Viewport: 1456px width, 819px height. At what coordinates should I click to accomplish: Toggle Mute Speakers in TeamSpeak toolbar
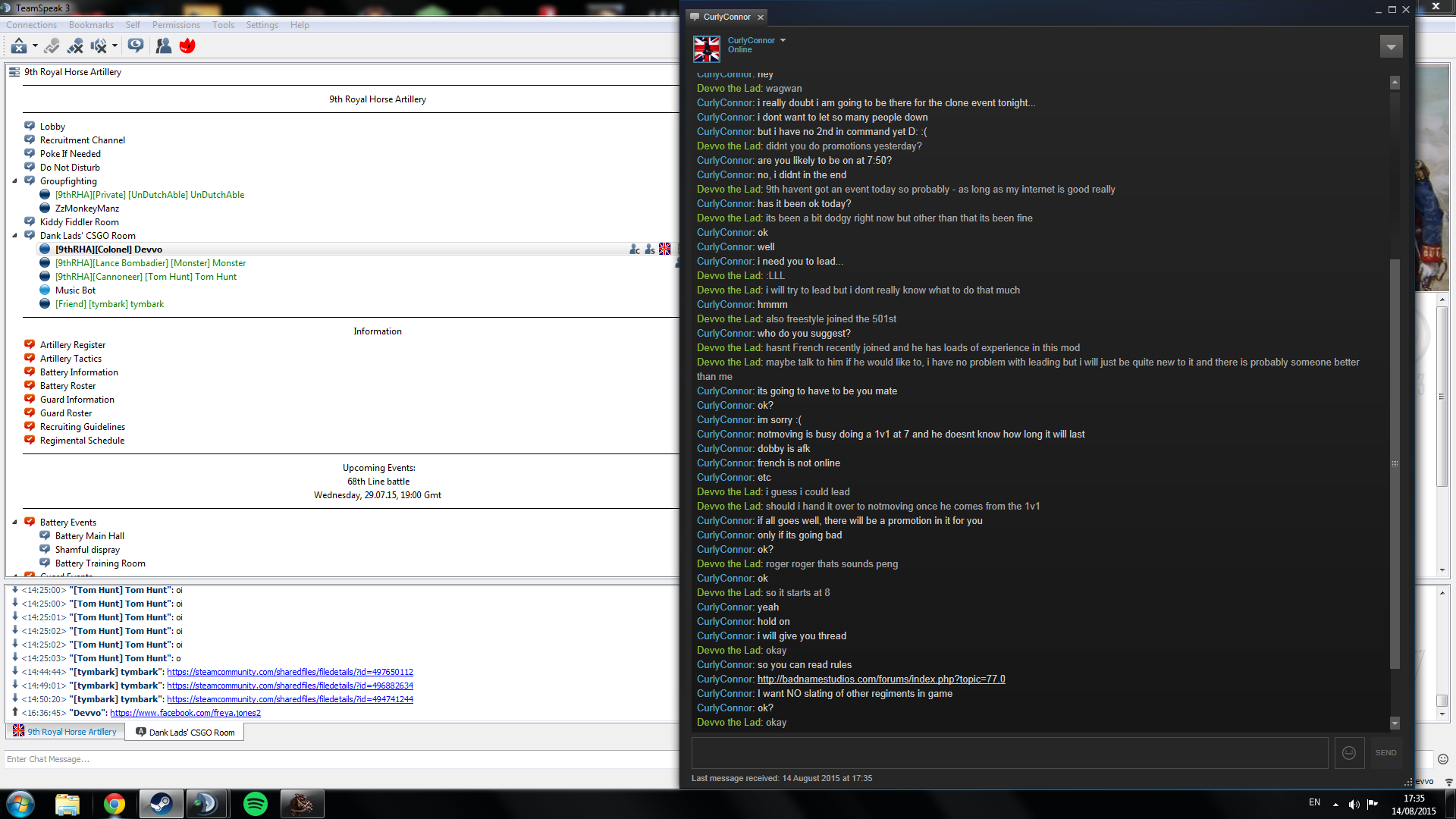coord(99,46)
